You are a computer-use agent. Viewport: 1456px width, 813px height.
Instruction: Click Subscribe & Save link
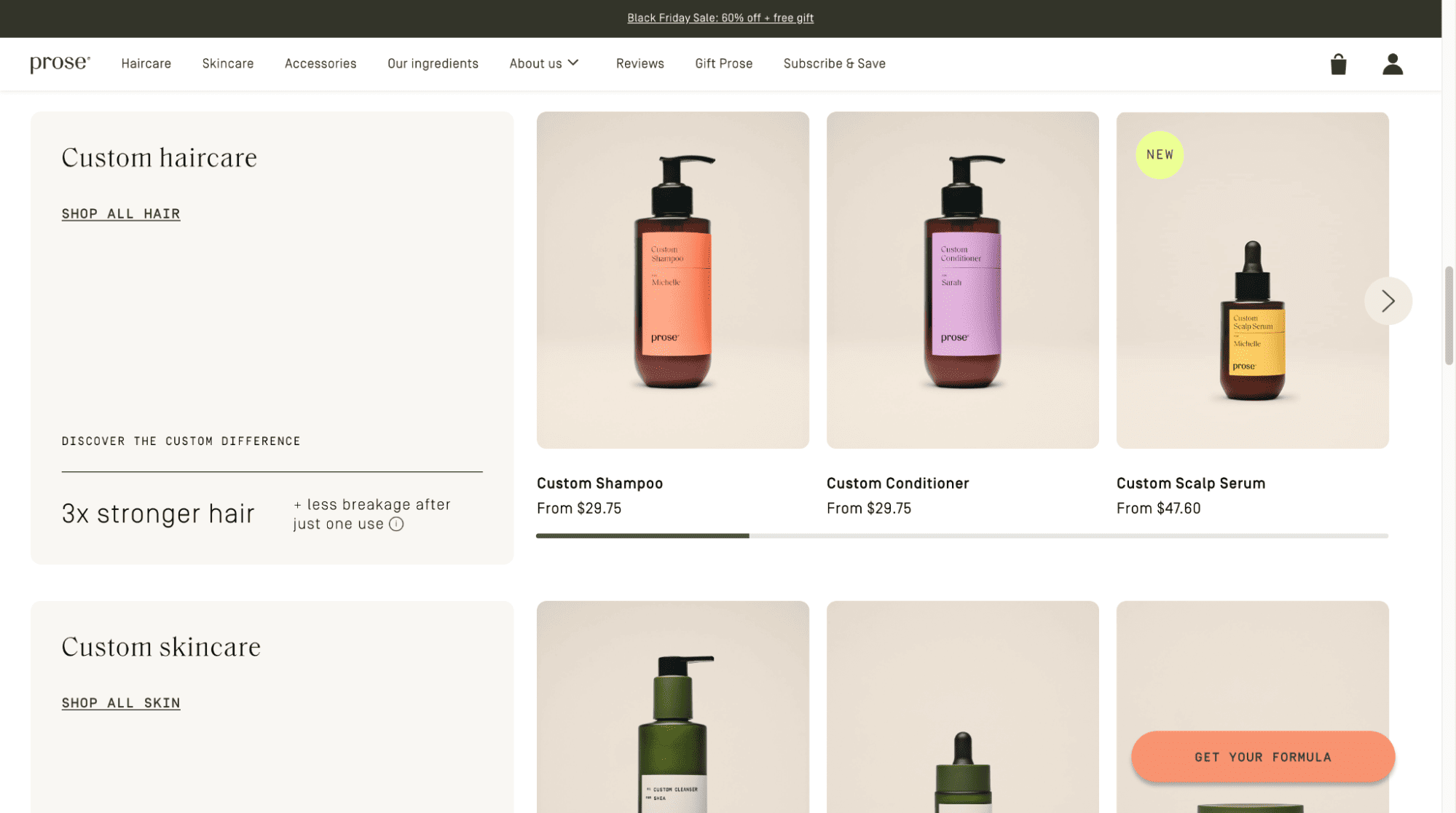(834, 64)
